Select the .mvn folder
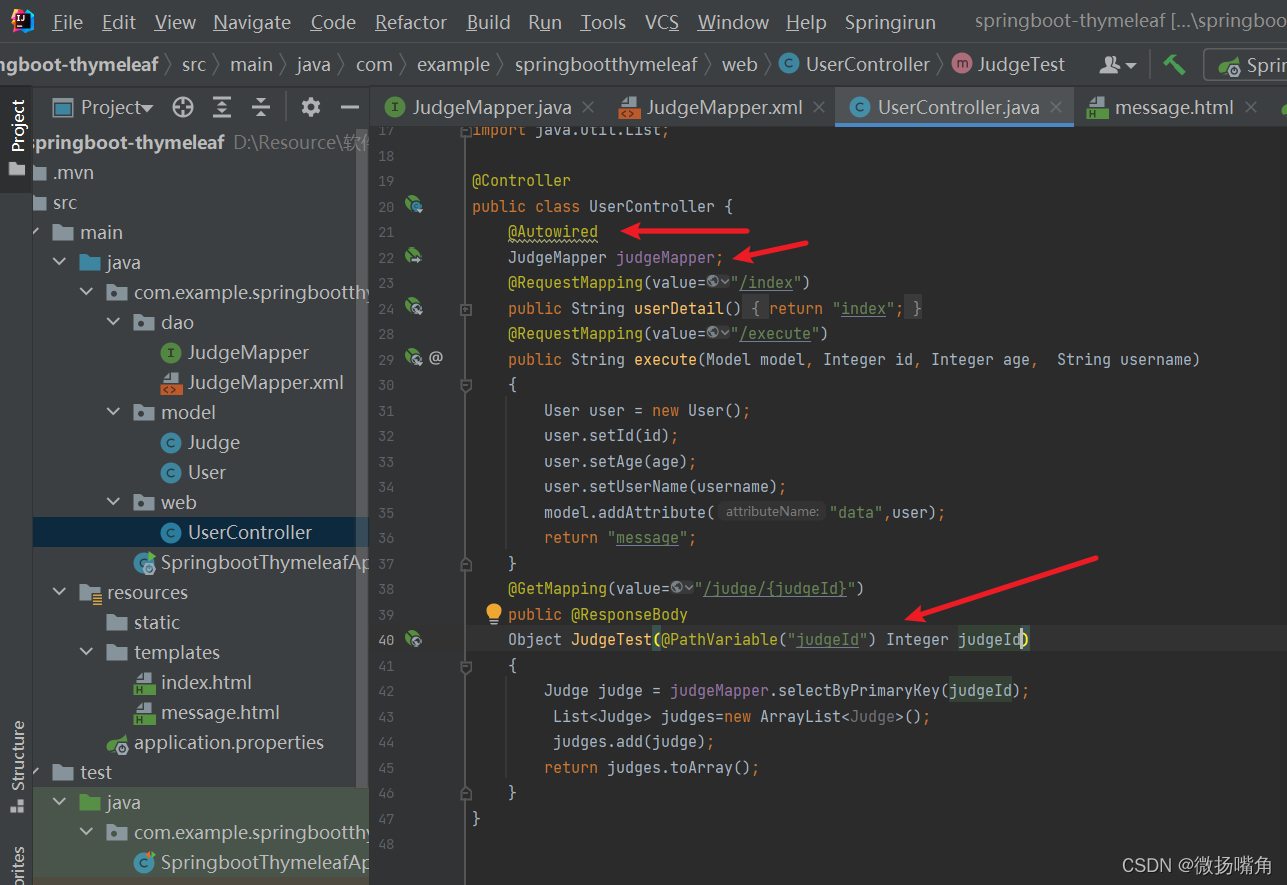1287x885 pixels. click(x=63, y=172)
